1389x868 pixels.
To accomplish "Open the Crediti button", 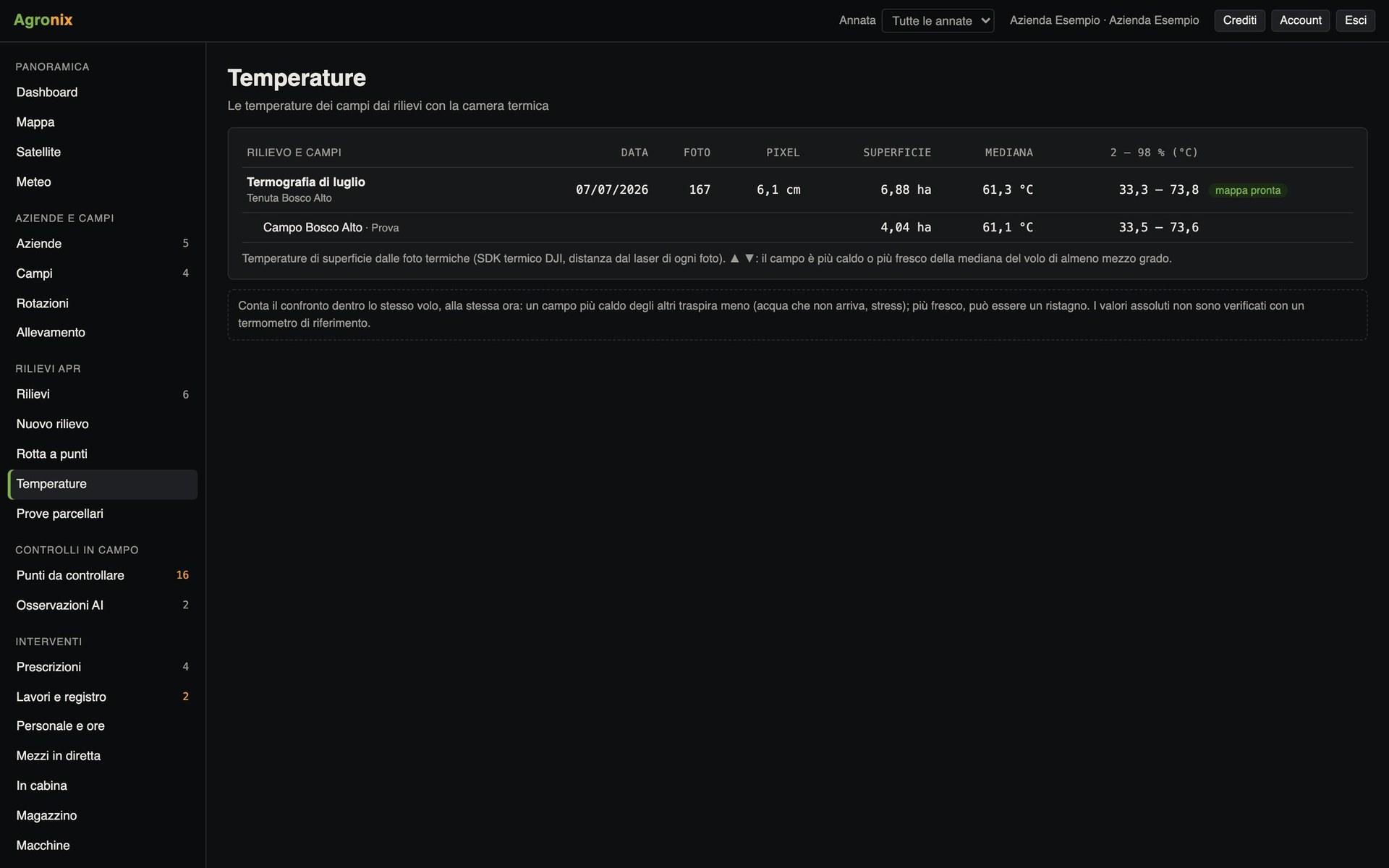I will (1239, 20).
